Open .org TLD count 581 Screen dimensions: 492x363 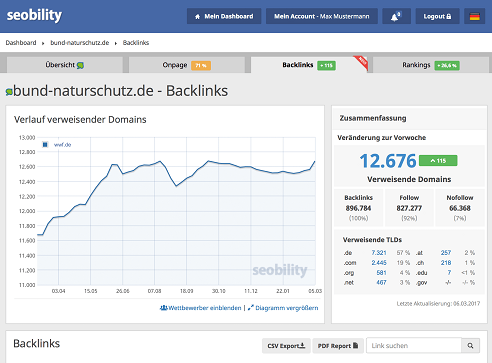381,273
